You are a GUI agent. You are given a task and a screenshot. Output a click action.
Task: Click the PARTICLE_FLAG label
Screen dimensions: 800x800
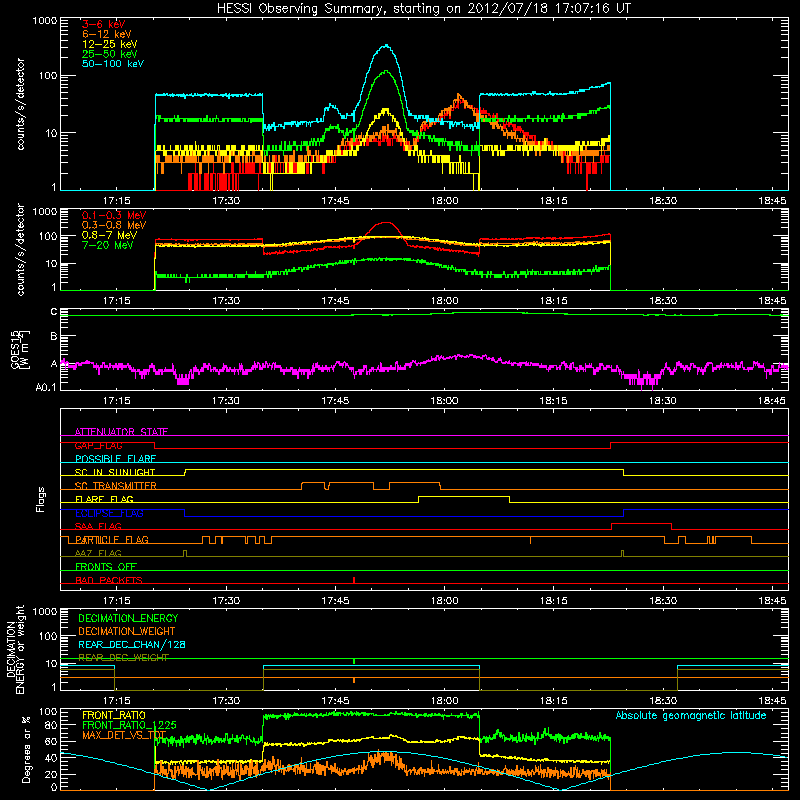click(112, 540)
